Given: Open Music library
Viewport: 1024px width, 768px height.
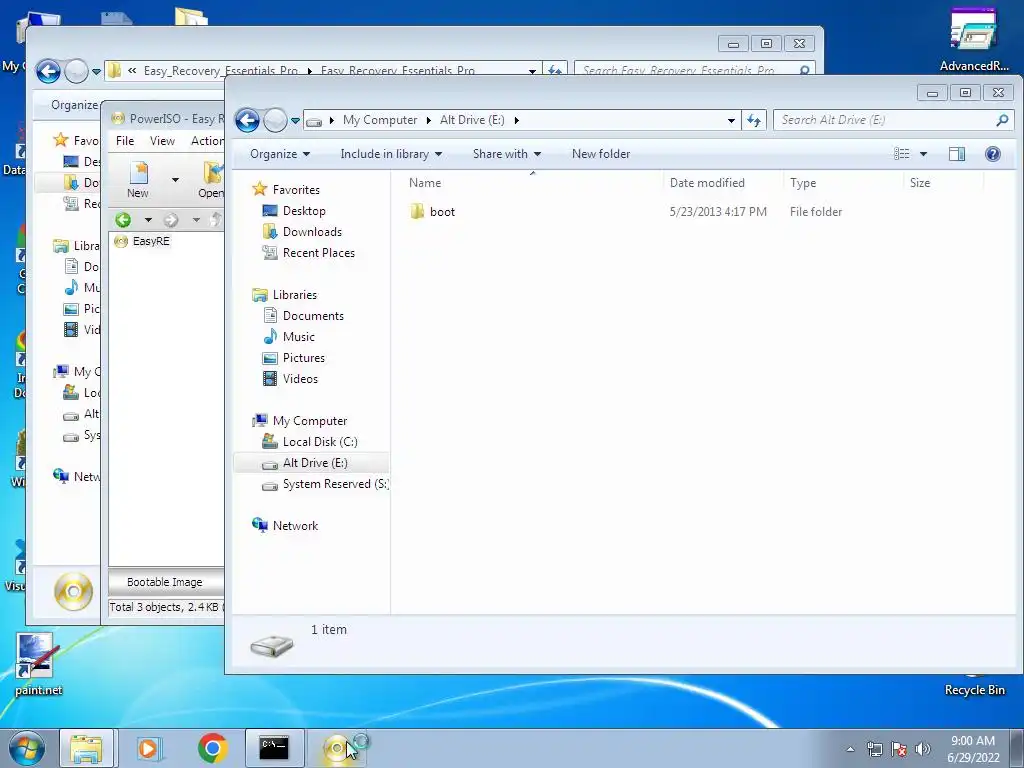Looking at the screenshot, I should tap(298, 337).
